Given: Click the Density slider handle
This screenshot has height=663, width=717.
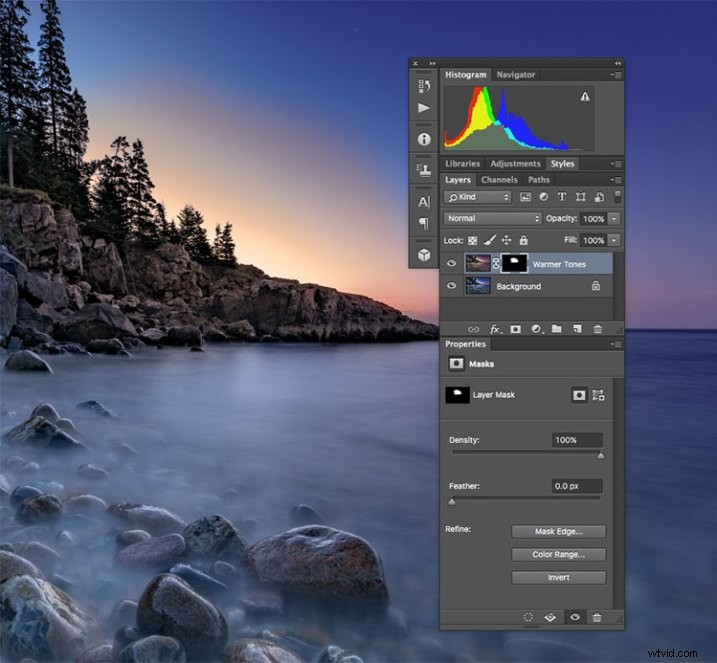Looking at the screenshot, I should pos(600,456).
